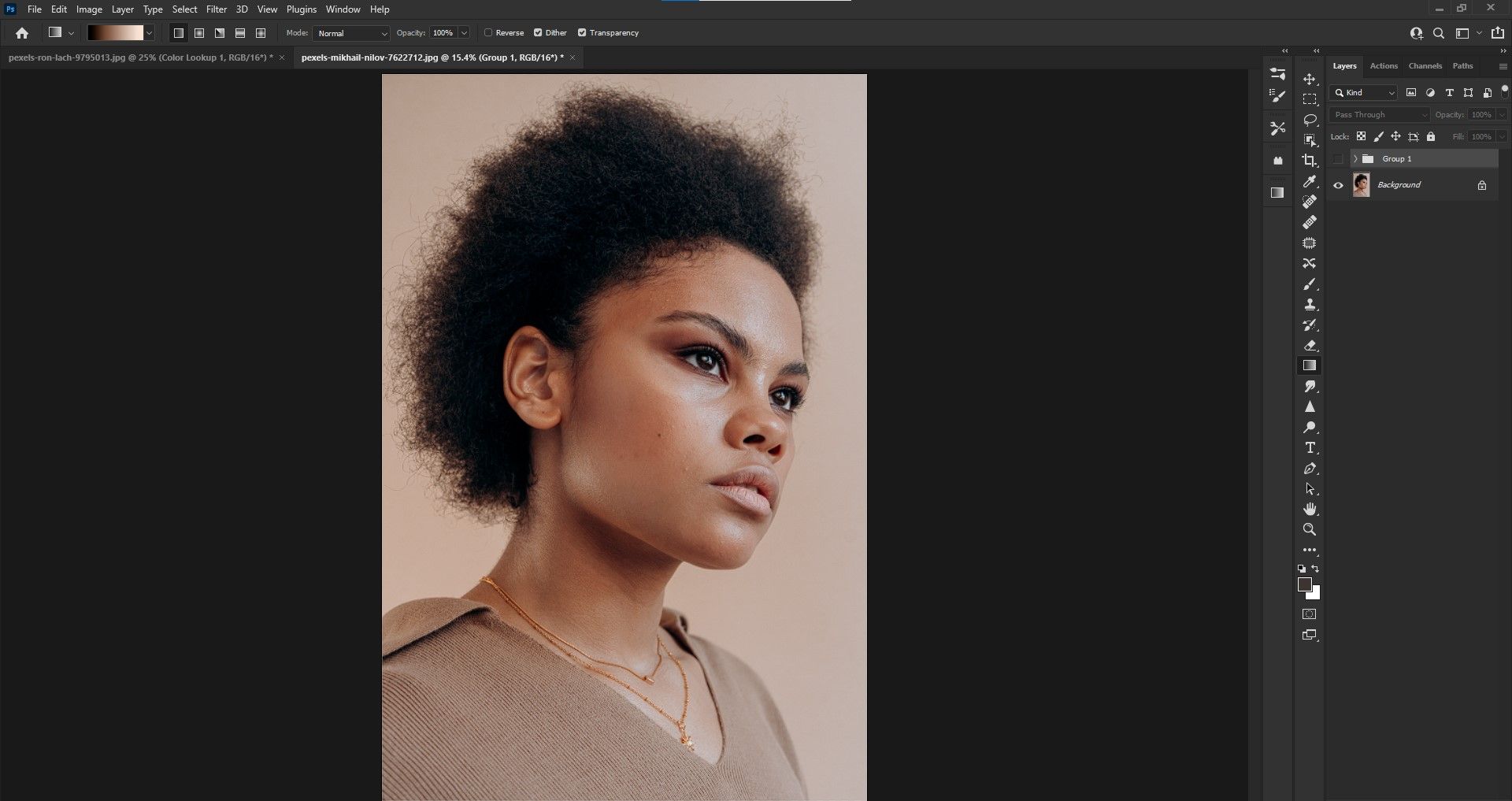Toggle the Transparency checkbox
Screen dimensions: 1512x801
click(x=582, y=33)
